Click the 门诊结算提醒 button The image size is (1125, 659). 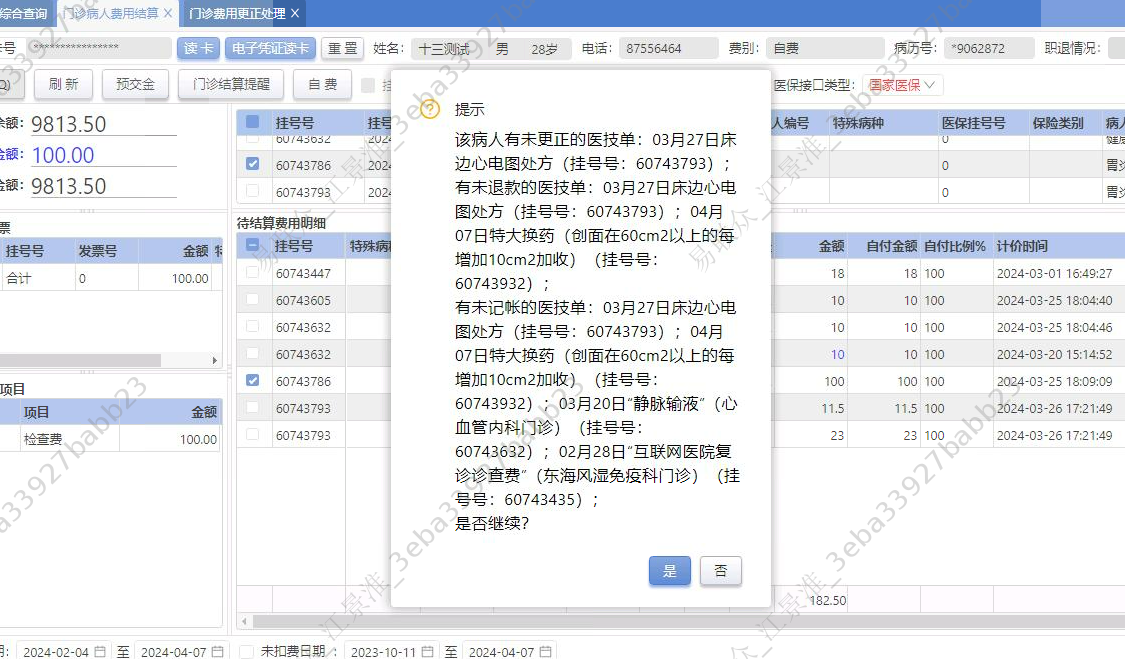(x=231, y=84)
